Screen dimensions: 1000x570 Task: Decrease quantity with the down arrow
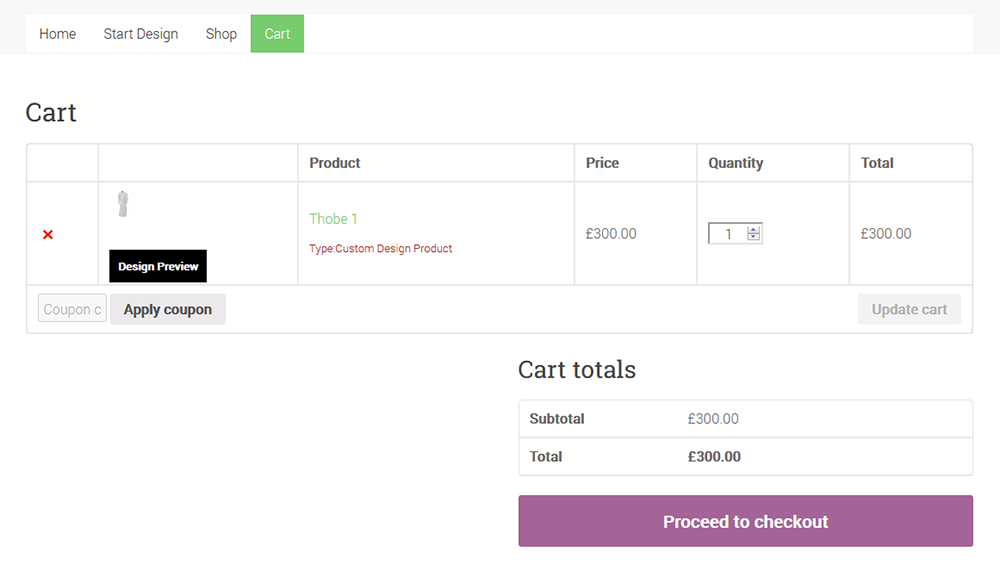pyautogui.click(x=754, y=237)
